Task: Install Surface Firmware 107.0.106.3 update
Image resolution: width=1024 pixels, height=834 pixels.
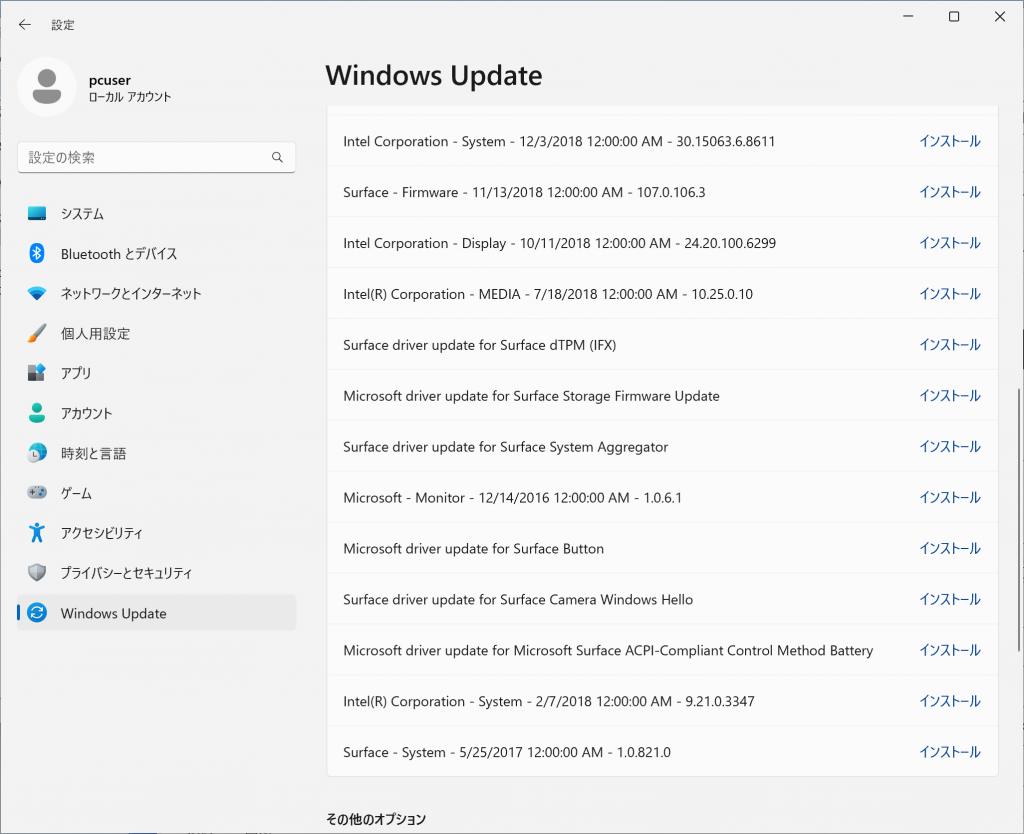Action: point(950,192)
